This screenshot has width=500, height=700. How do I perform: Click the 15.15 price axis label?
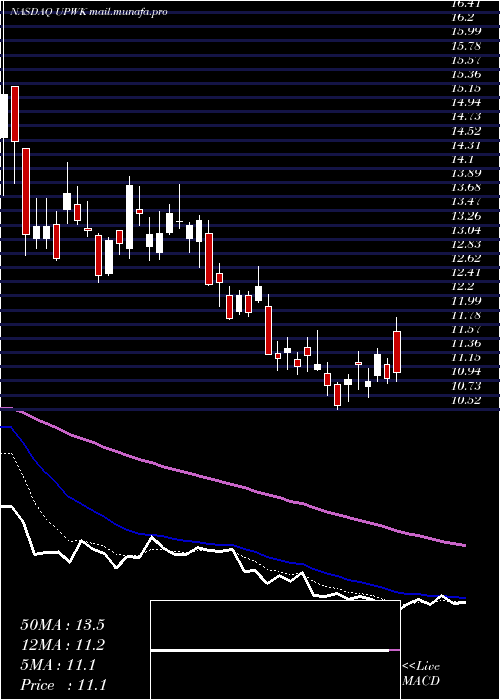(466, 88)
